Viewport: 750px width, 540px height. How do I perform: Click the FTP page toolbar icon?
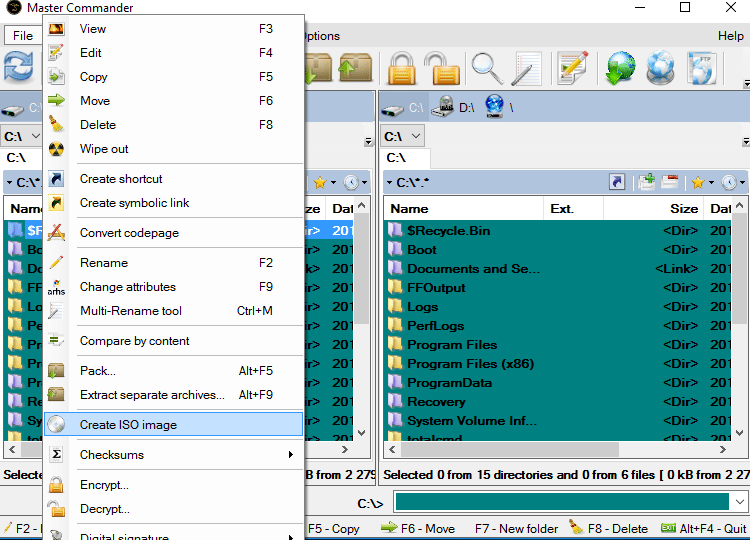(x=702, y=68)
